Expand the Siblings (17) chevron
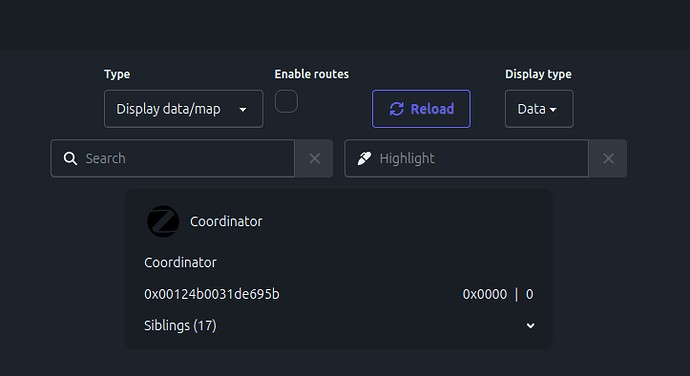Viewport: 690px width, 376px height. 530,326
